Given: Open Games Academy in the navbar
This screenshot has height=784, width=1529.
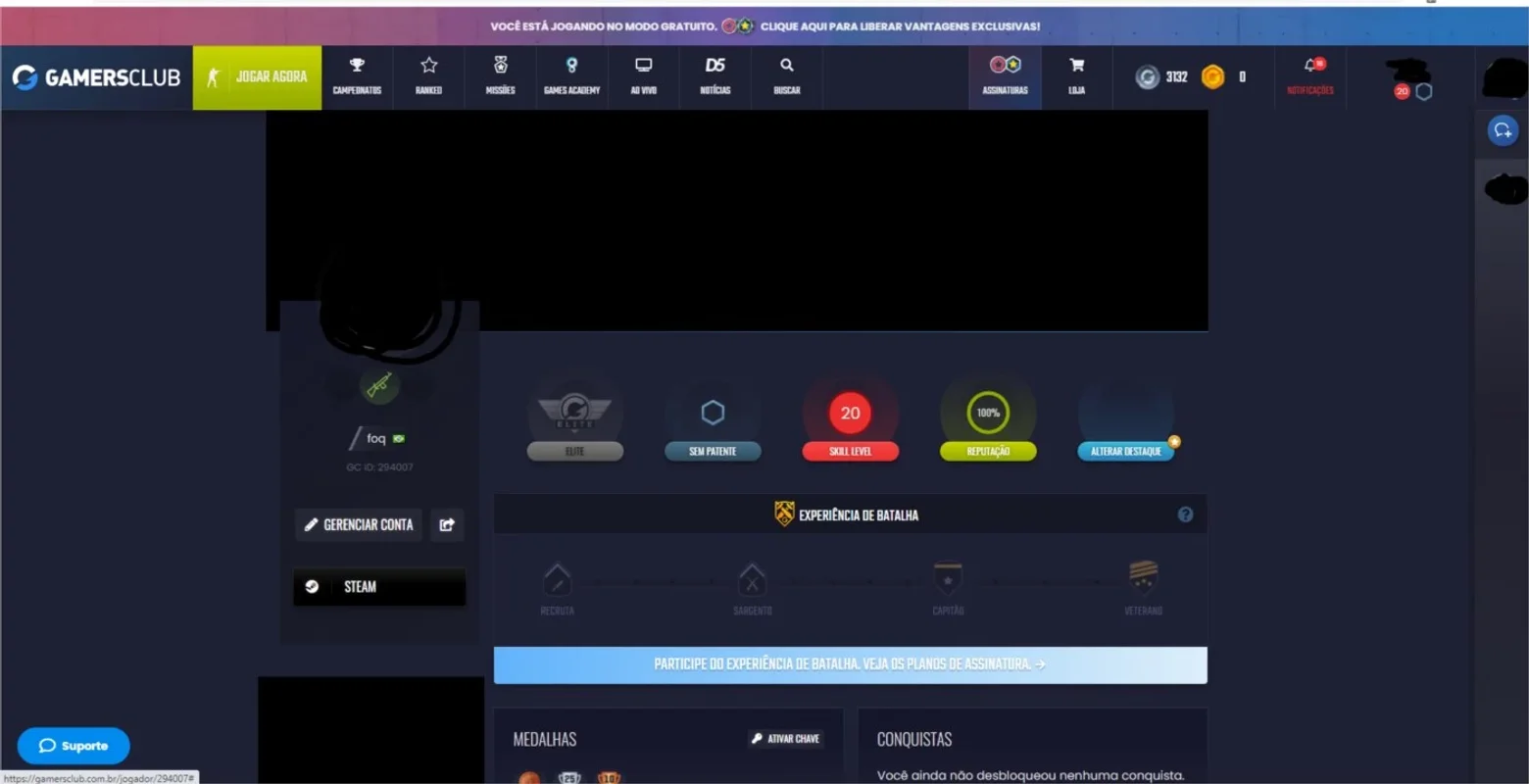Looking at the screenshot, I should [x=571, y=77].
